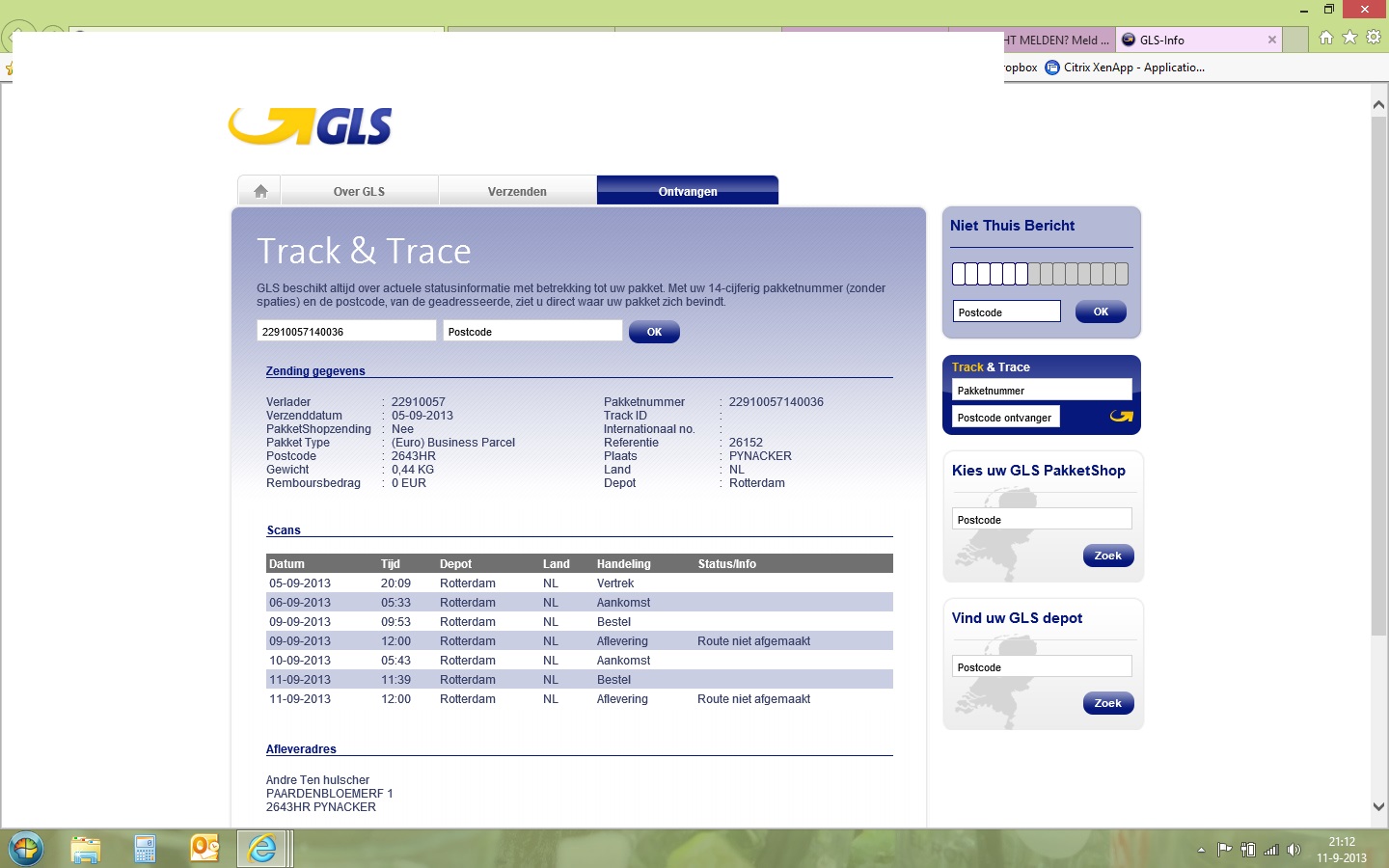Open Citrix XenApp bookmark
1389x868 pixels.
[1125, 68]
